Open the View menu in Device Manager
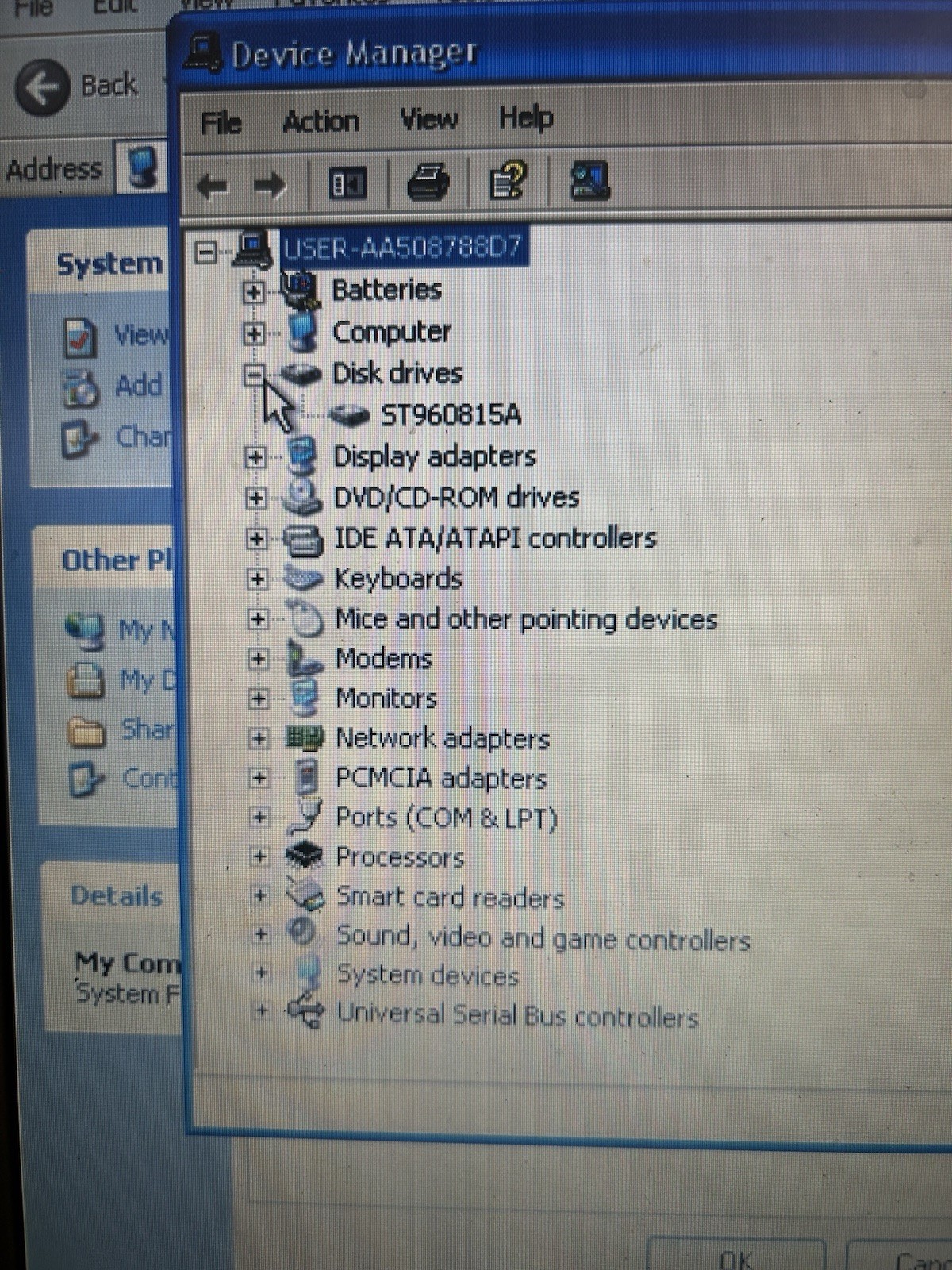 point(428,119)
